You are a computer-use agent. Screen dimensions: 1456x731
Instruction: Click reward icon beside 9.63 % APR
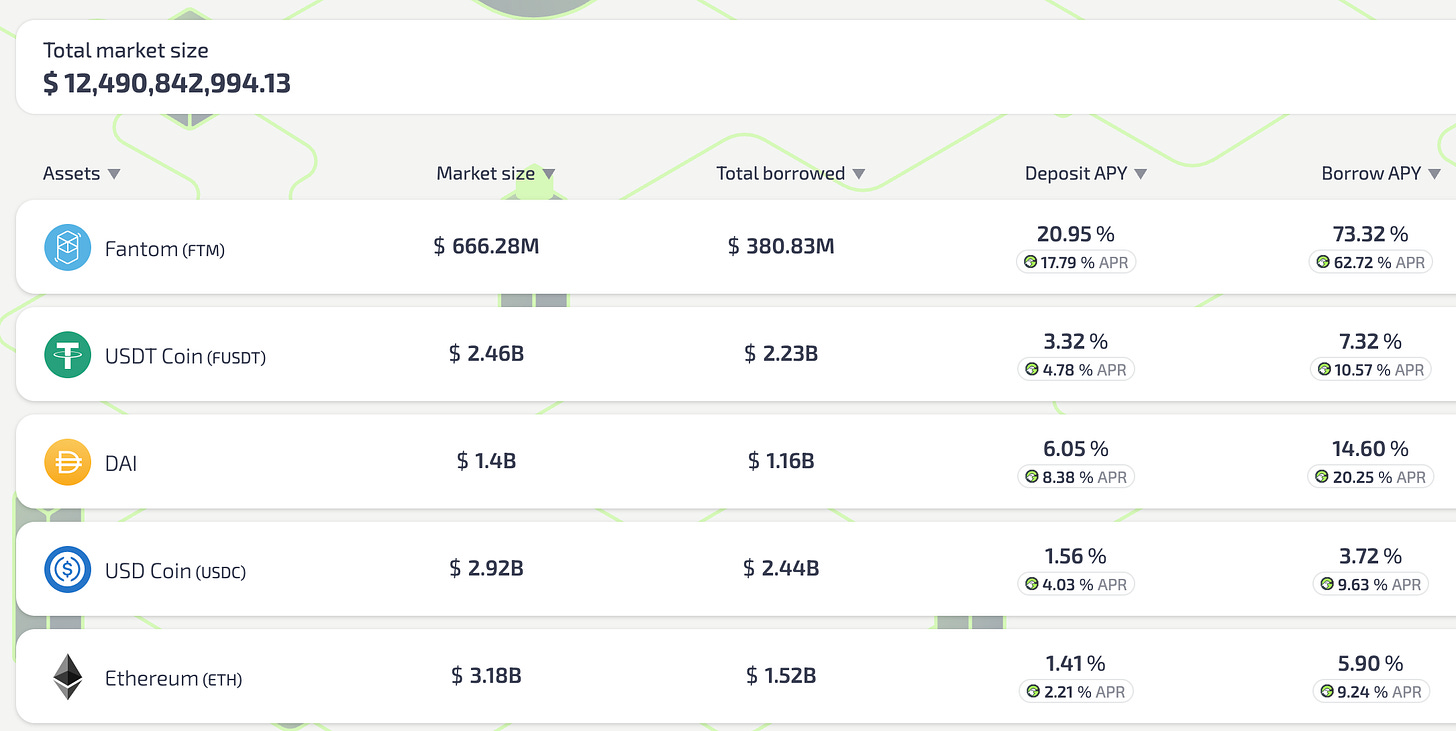(1327, 584)
